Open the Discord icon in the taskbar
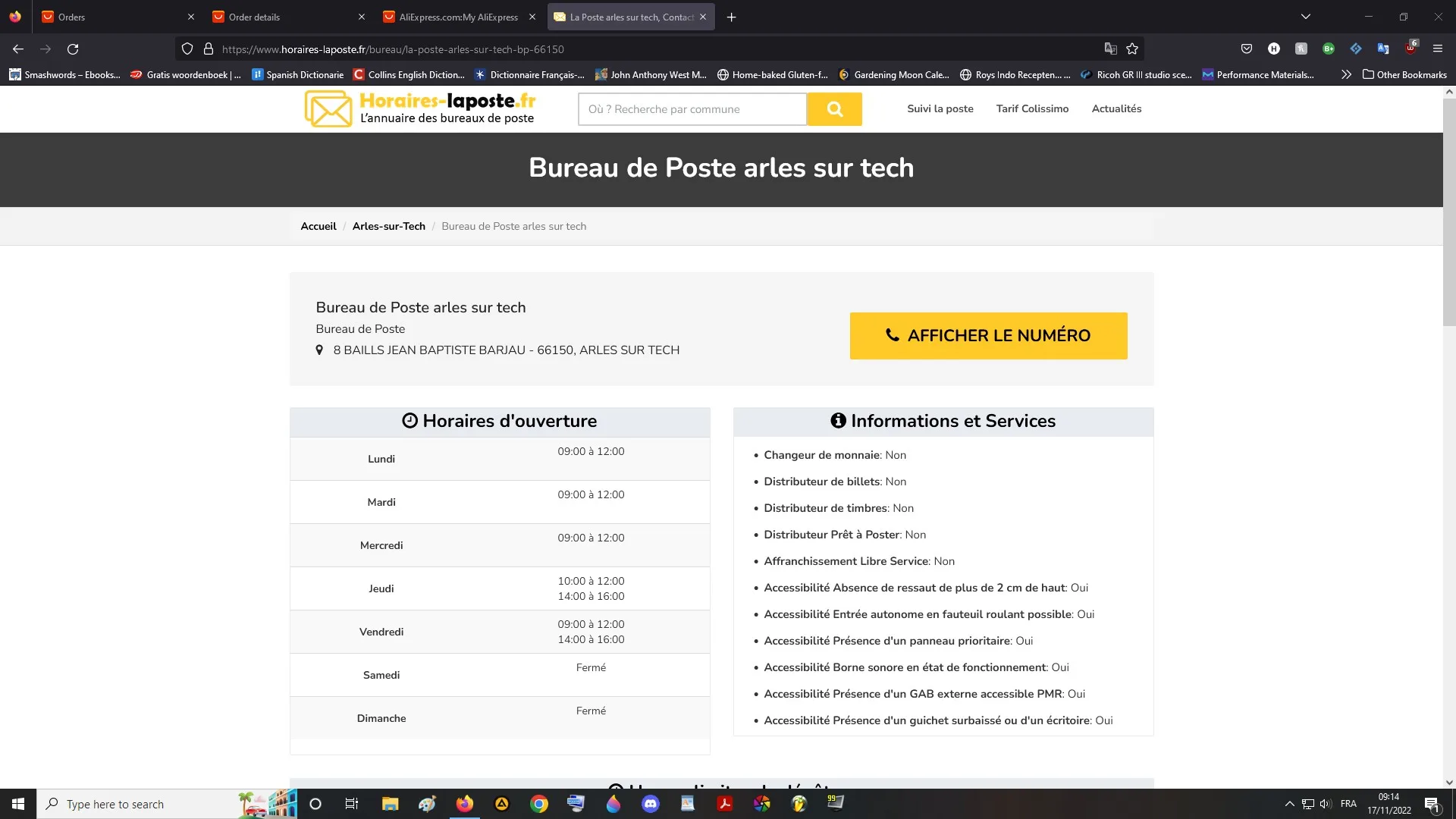This screenshot has height=819, width=1456. coord(651,804)
